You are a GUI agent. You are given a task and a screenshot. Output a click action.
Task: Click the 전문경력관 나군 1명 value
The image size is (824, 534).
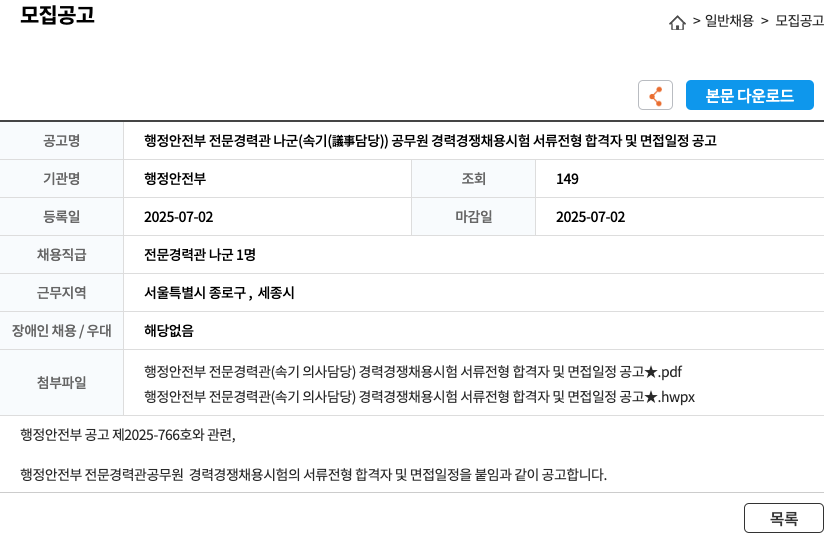point(200,255)
